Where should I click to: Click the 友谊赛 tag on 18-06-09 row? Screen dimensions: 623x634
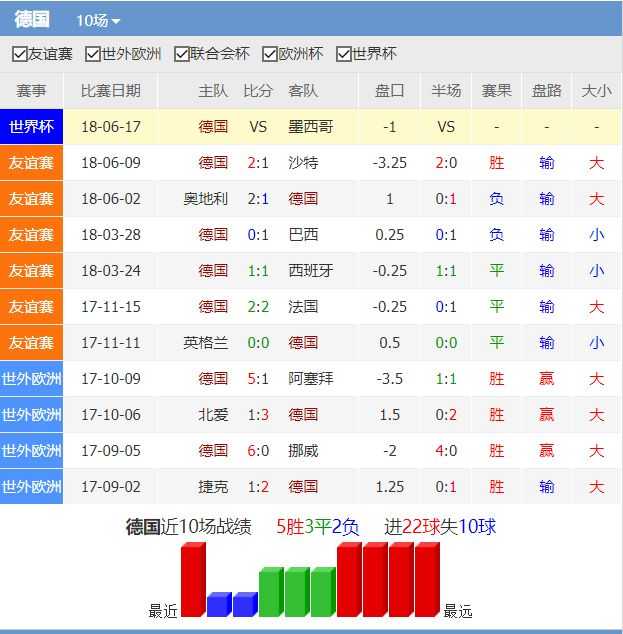(31, 163)
